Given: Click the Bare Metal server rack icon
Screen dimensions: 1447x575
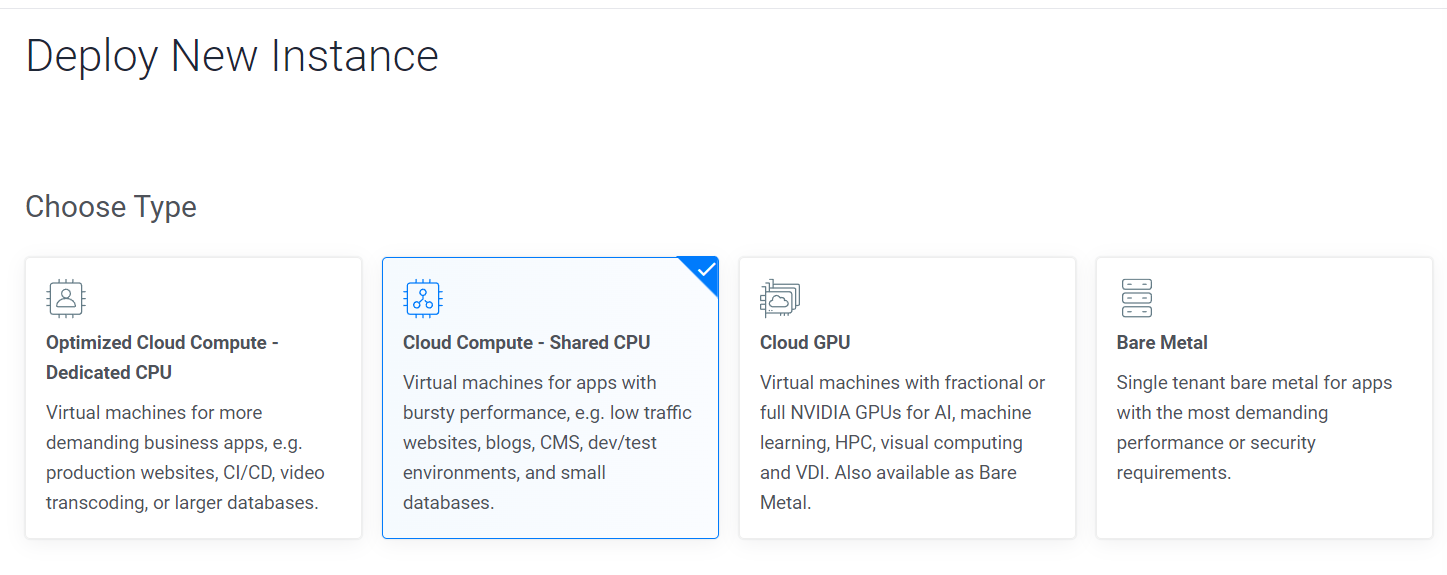Looking at the screenshot, I should [1137, 298].
